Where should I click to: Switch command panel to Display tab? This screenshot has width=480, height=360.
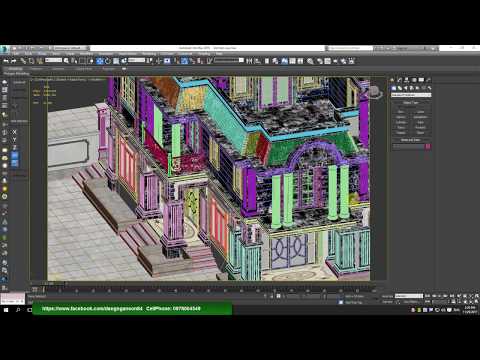(x=421, y=80)
